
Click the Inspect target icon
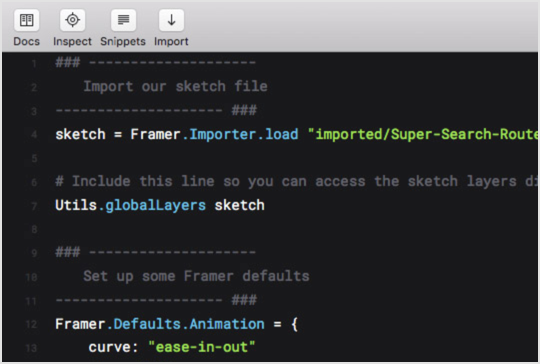[72, 20]
